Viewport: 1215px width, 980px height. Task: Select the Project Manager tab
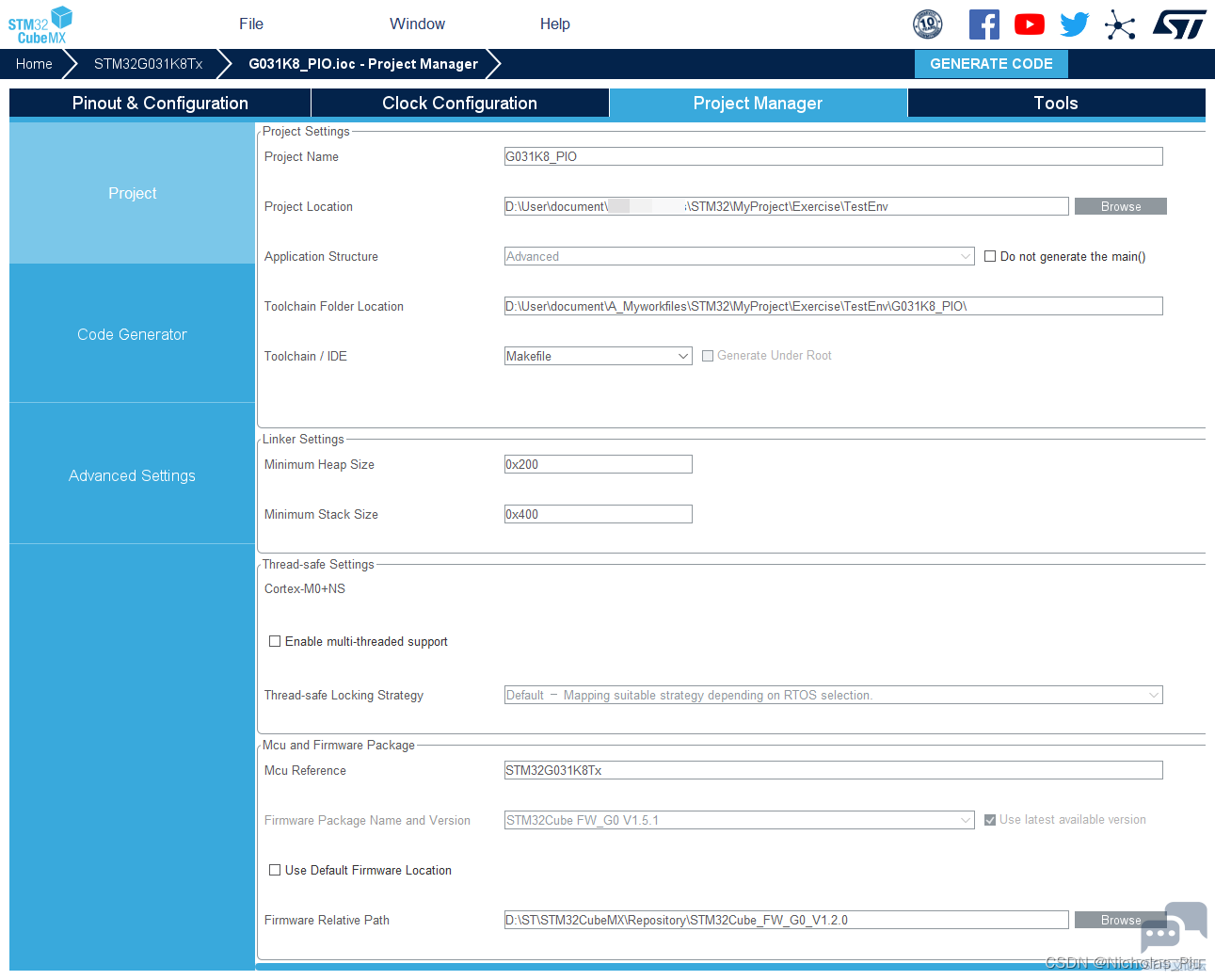(758, 103)
